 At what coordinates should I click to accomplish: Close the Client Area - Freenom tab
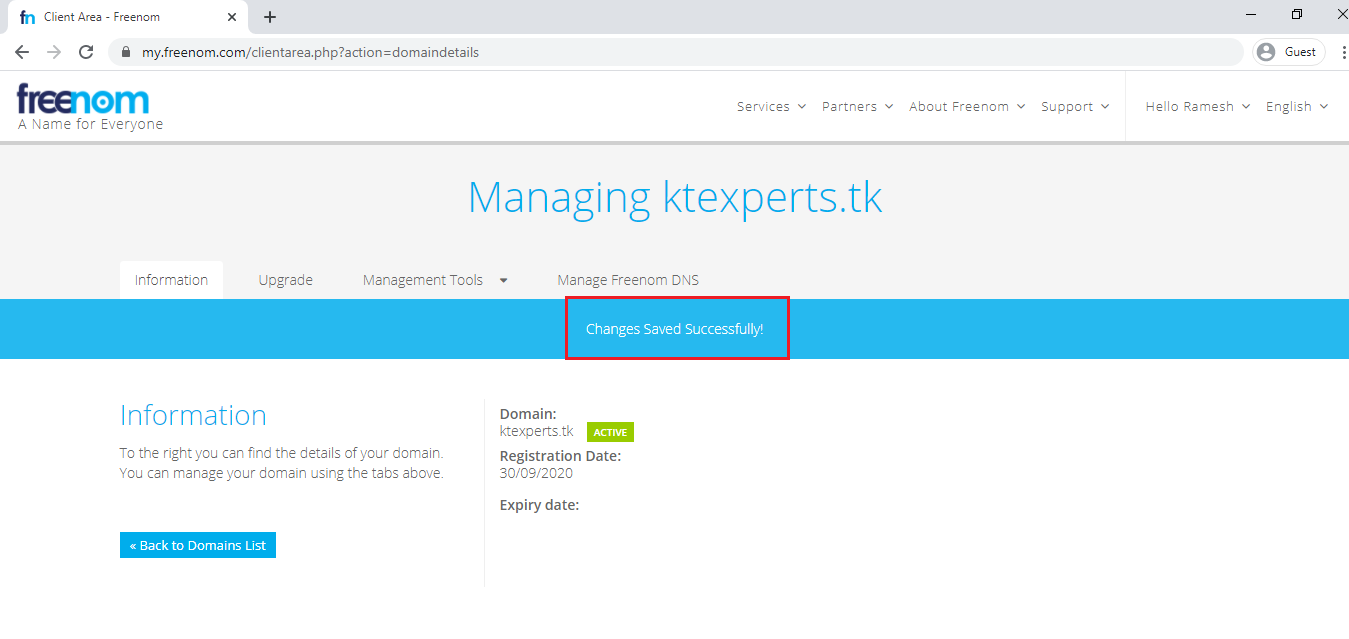pyautogui.click(x=232, y=17)
